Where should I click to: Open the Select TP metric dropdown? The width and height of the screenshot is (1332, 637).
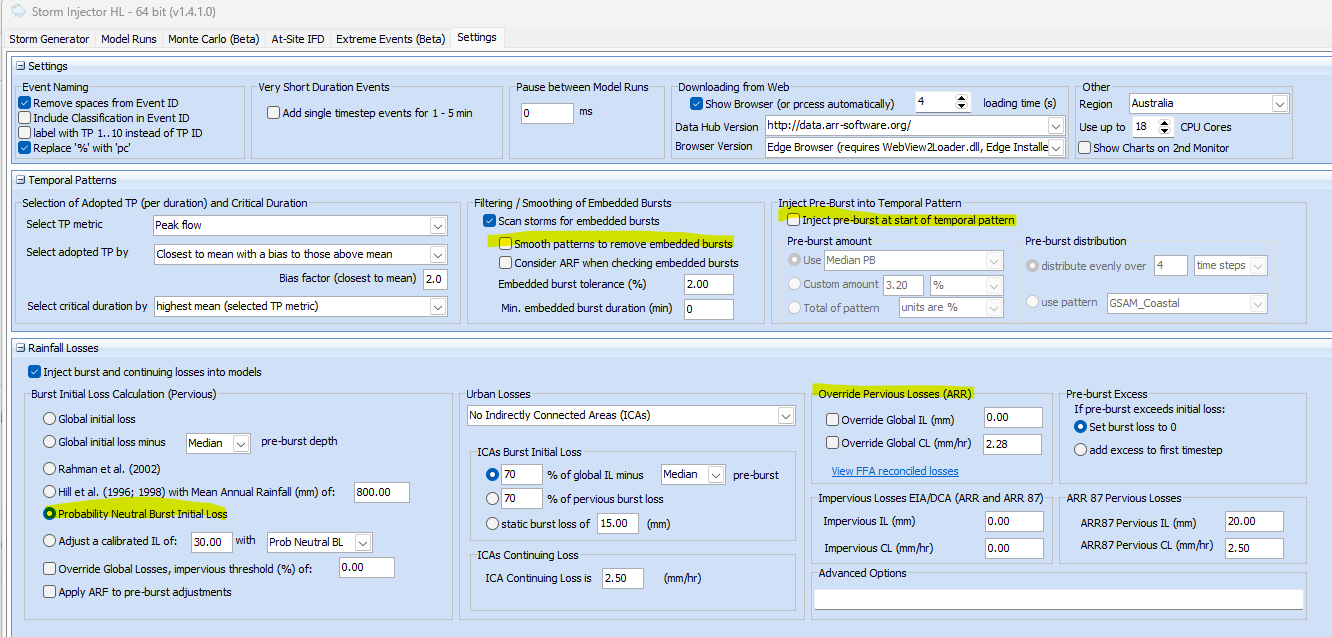[437, 225]
